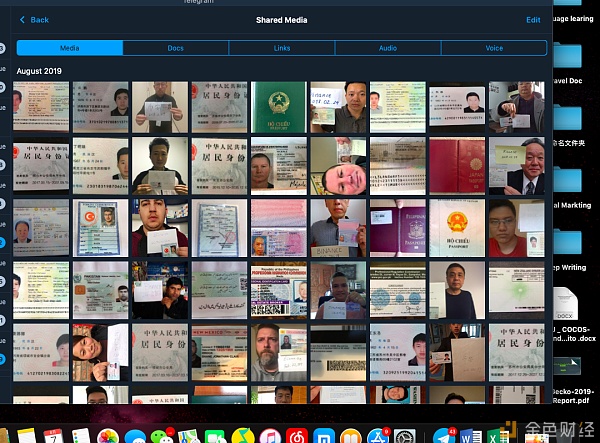View the purple Pilipinas passport cover thumbnail
Viewport: 600px width, 443px height.
398,228
